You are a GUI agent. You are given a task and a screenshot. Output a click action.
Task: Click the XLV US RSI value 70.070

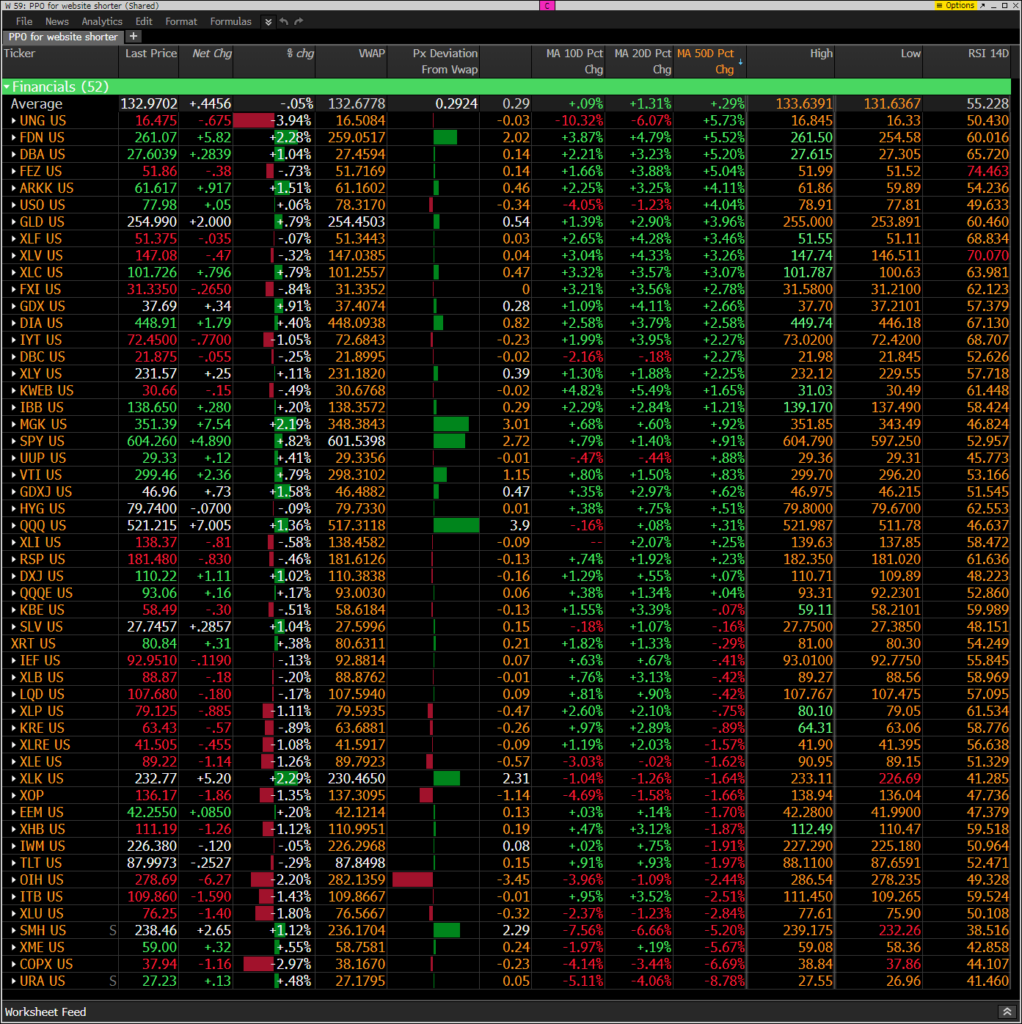pyautogui.click(x=988, y=256)
